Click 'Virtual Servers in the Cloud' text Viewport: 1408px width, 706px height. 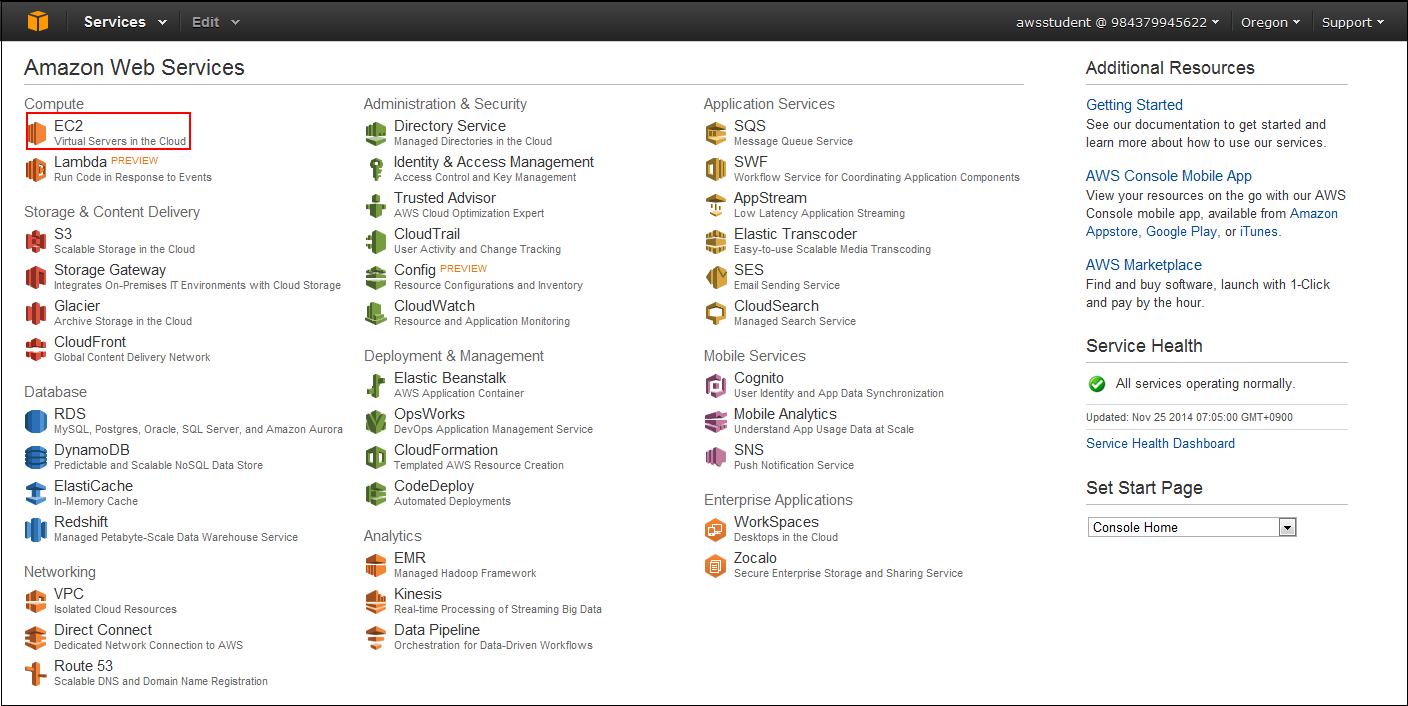tap(120, 141)
